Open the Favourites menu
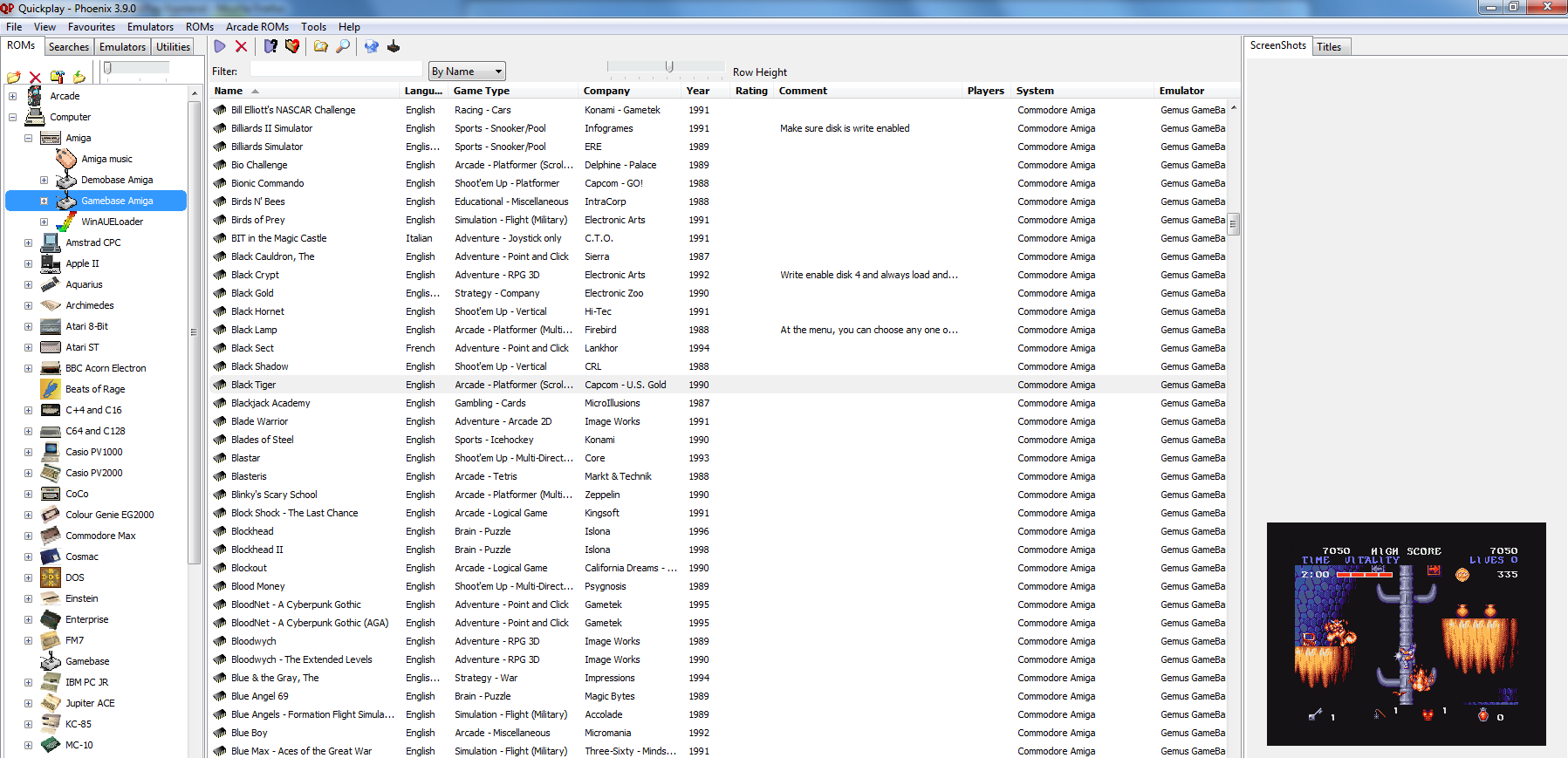Image resolution: width=1568 pixels, height=758 pixels. (x=92, y=27)
